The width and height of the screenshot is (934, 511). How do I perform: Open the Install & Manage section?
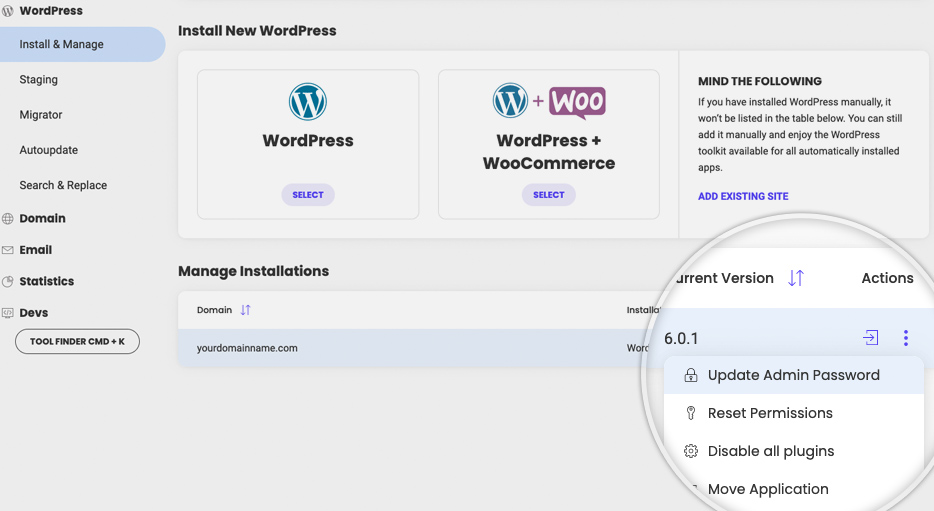82,44
